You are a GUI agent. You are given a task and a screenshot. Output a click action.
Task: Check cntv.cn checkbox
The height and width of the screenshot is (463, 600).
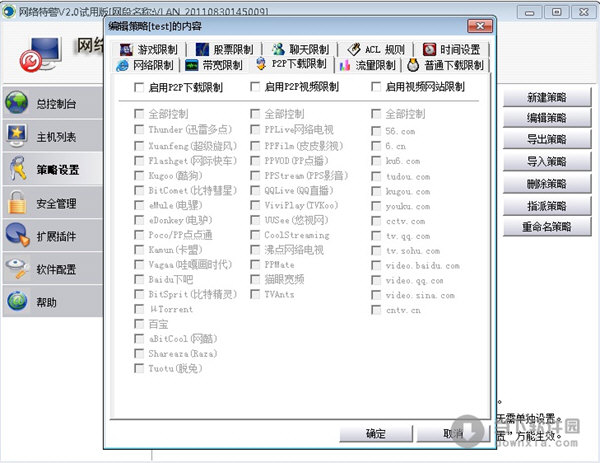376,310
